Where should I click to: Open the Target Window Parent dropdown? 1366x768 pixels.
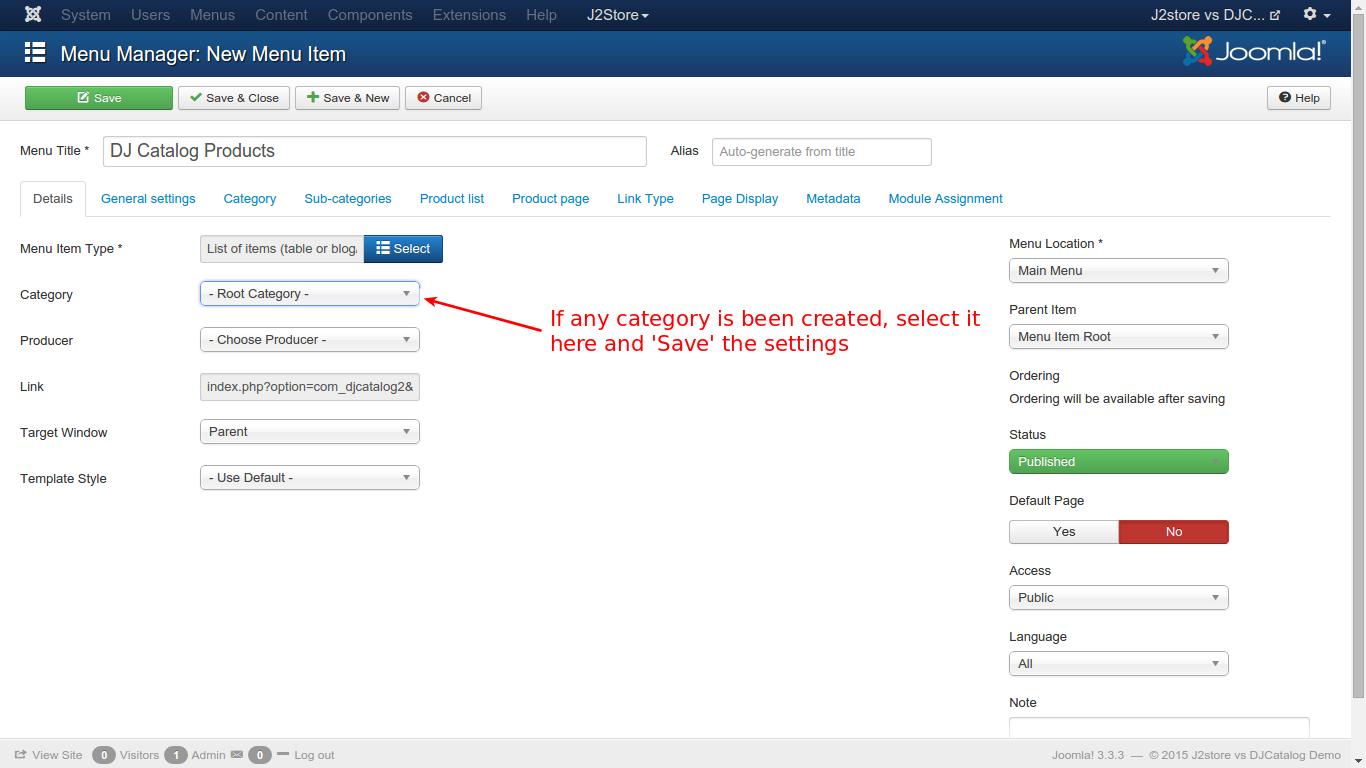(310, 432)
